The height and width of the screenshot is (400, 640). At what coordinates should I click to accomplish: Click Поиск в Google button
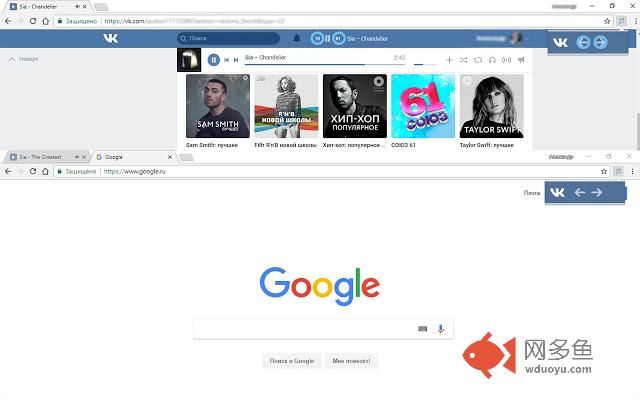pos(292,361)
